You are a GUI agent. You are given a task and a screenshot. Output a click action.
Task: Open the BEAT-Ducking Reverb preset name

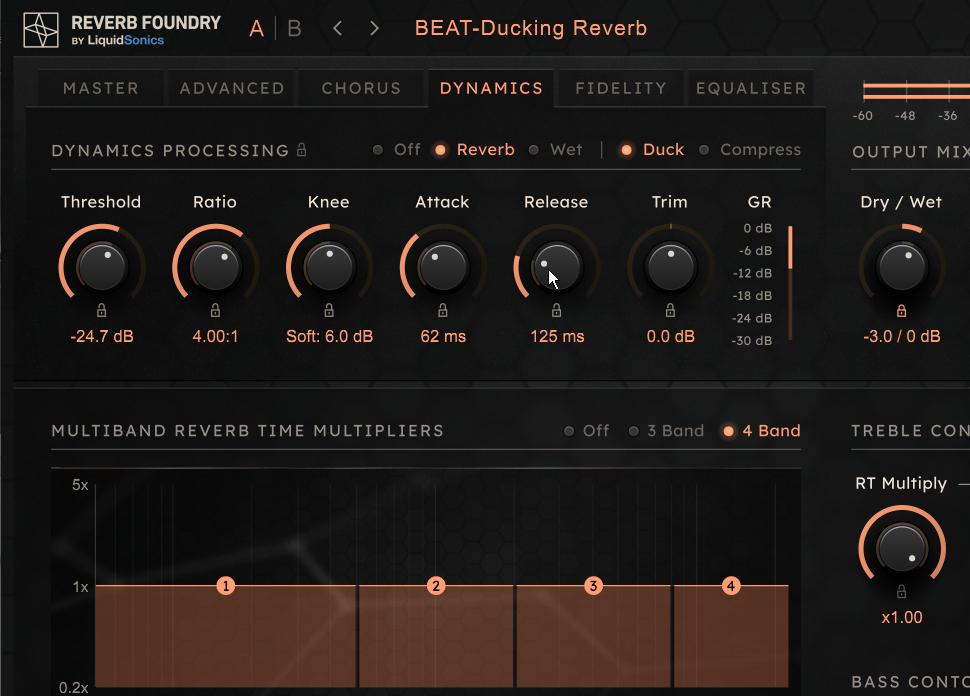point(531,28)
